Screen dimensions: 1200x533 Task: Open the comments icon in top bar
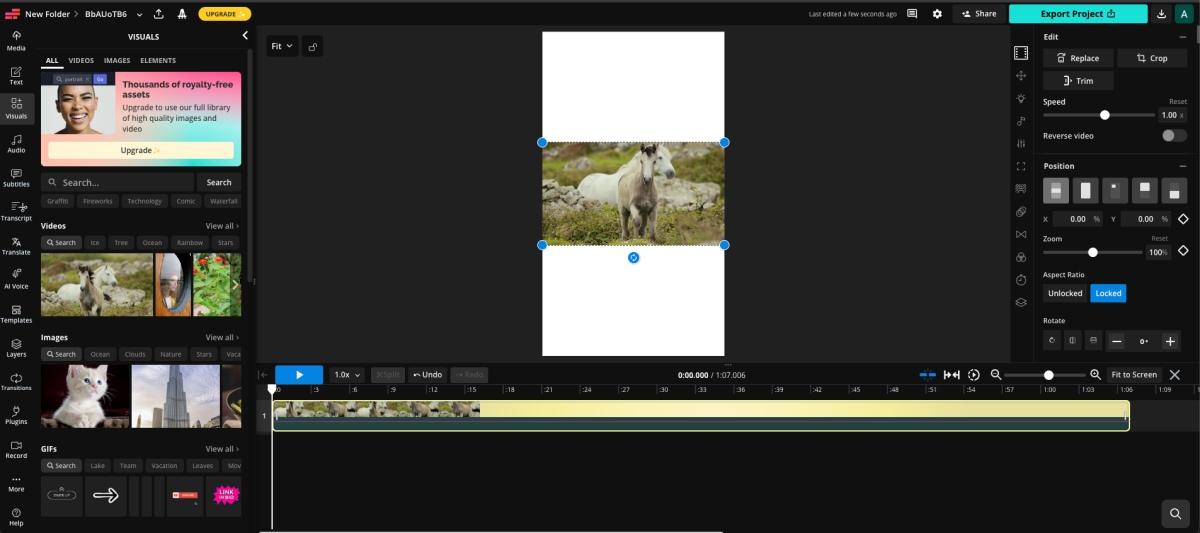pos(912,14)
